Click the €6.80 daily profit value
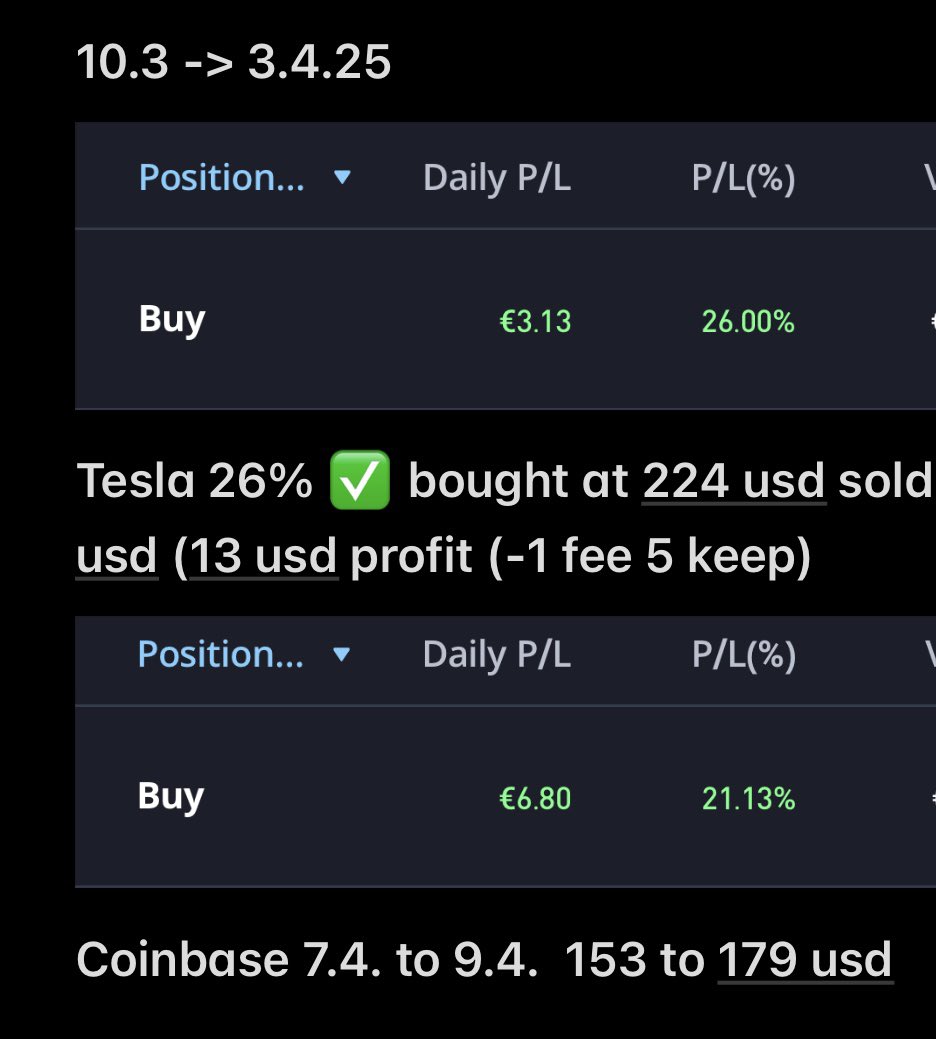The height and width of the screenshot is (1039, 936). pyautogui.click(x=535, y=798)
